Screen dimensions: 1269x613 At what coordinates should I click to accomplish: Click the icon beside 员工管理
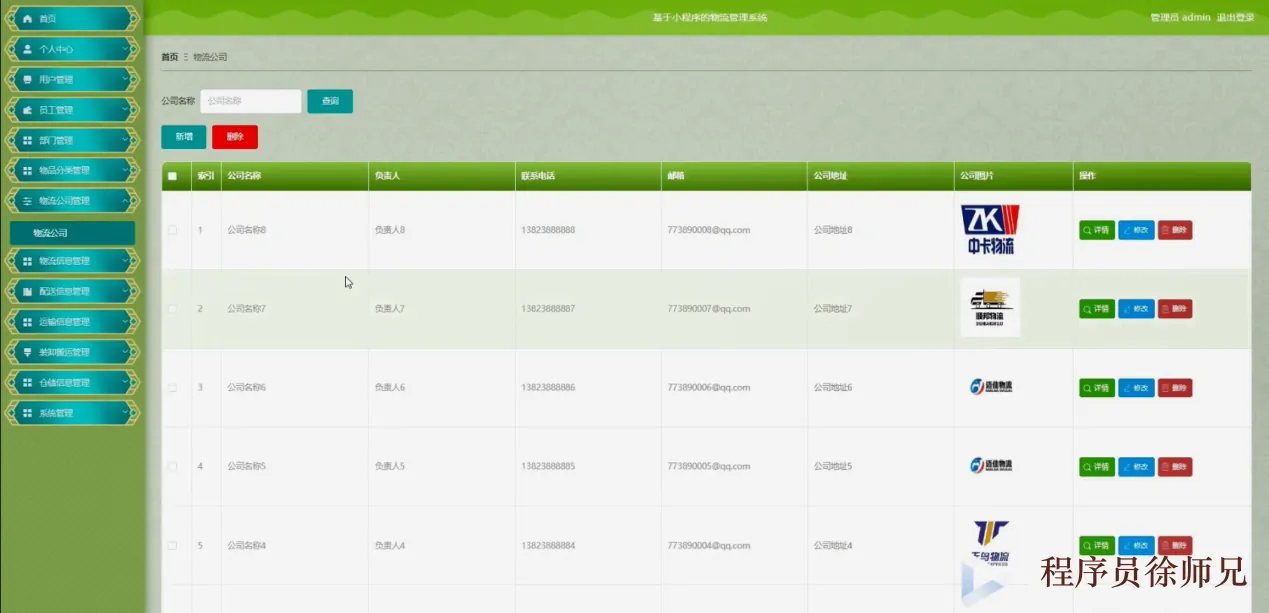tap(28, 110)
